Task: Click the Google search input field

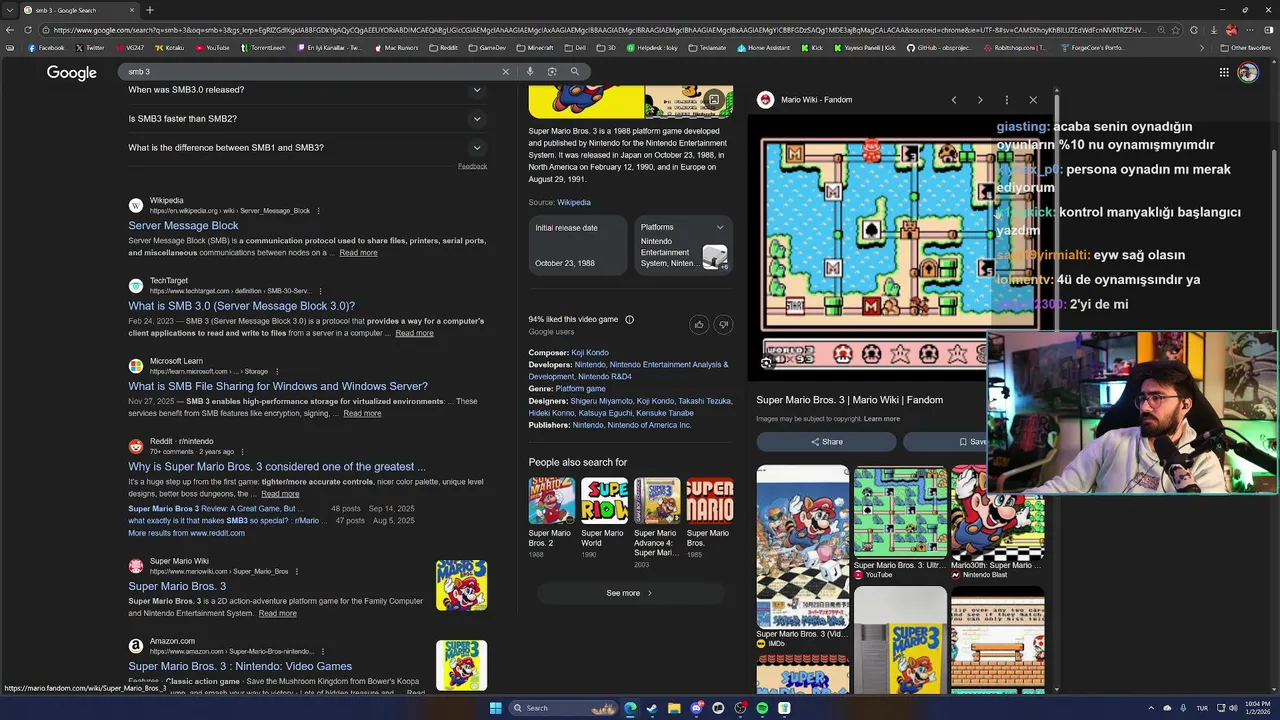Action: tap(310, 72)
